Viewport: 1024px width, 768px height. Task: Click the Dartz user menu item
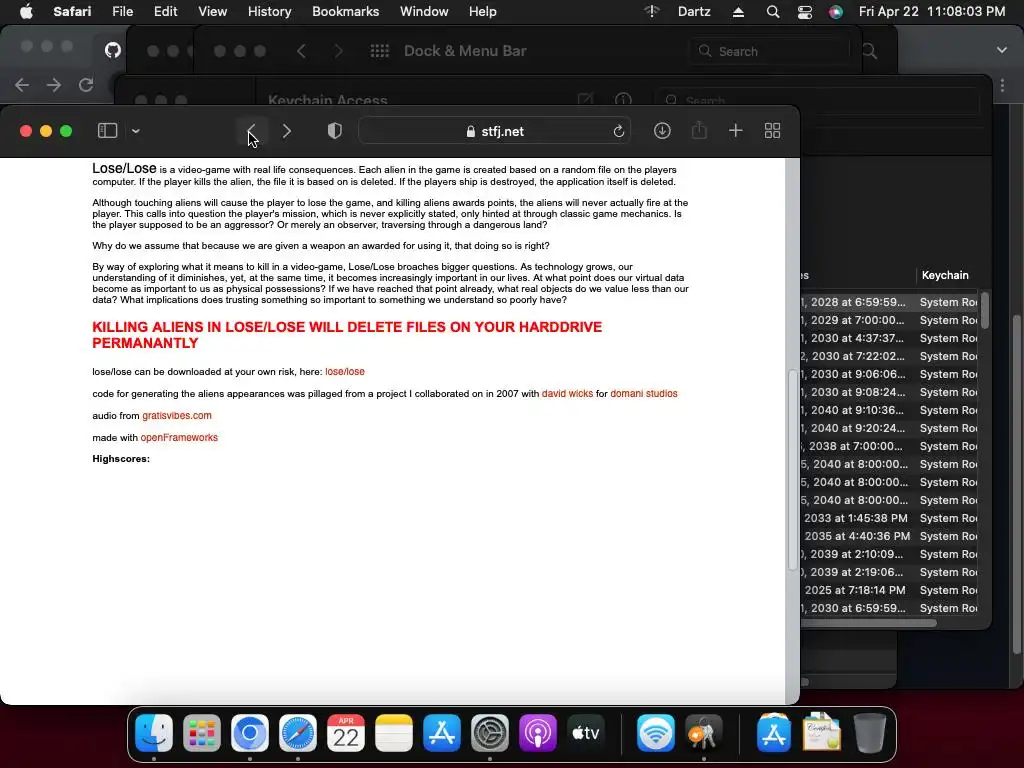(x=694, y=12)
